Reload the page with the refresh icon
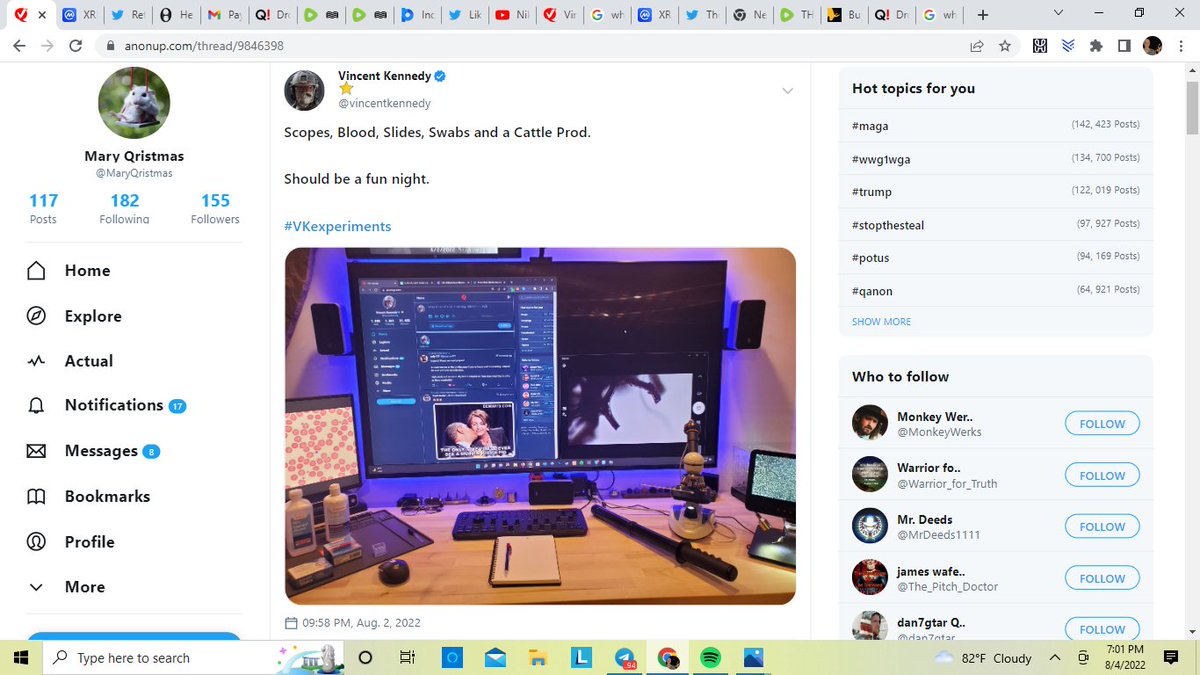Image resolution: width=1200 pixels, height=675 pixels. point(76,46)
